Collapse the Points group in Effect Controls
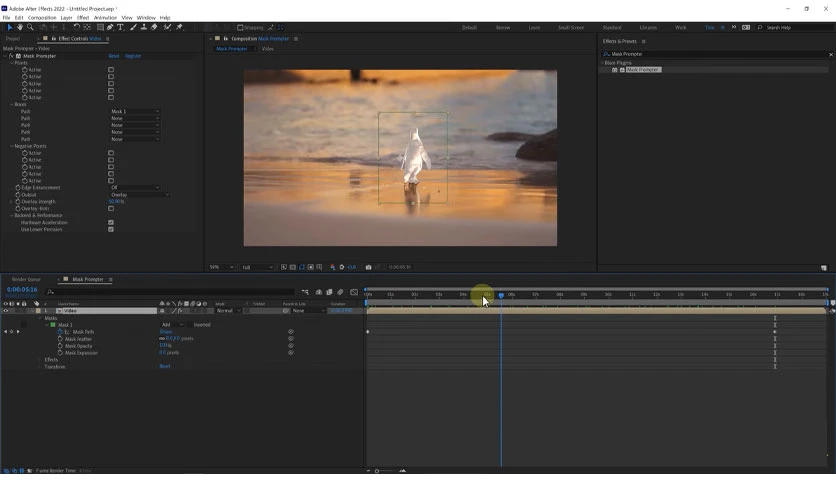Image resolution: width=836 pixels, height=484 pixels. coord(12,63)
